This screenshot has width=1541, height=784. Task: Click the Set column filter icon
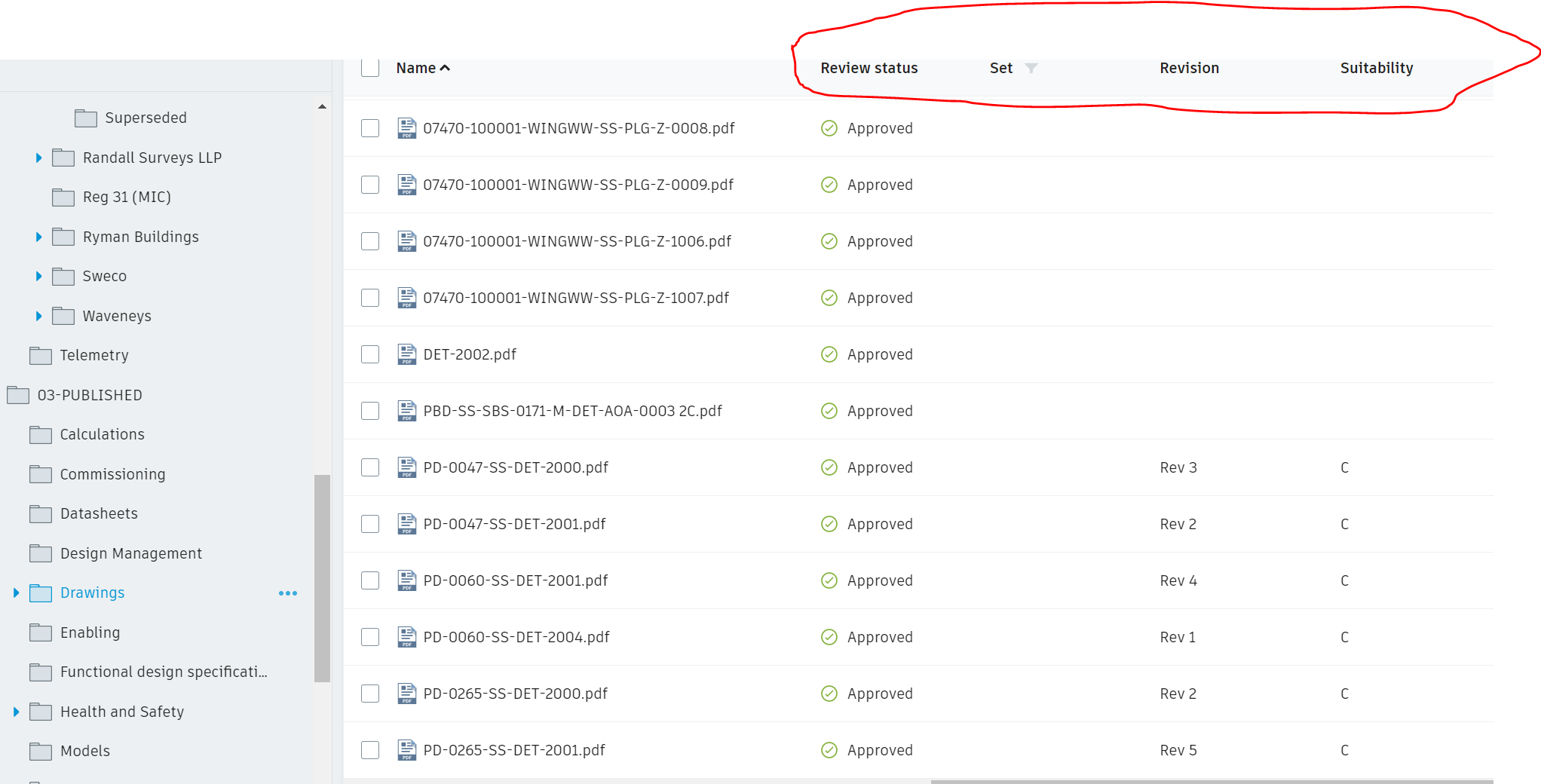coord(1031,68)
